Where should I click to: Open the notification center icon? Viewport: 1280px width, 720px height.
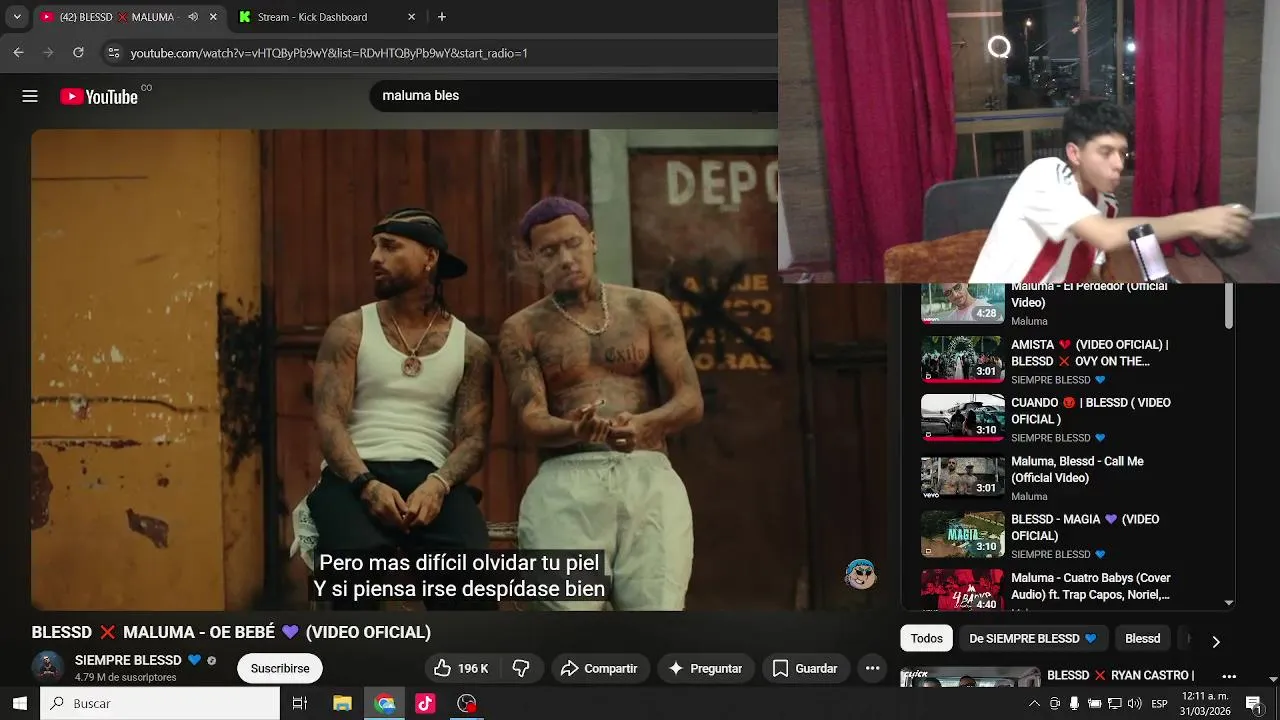pyautogui.click(x=1254, y=703)
